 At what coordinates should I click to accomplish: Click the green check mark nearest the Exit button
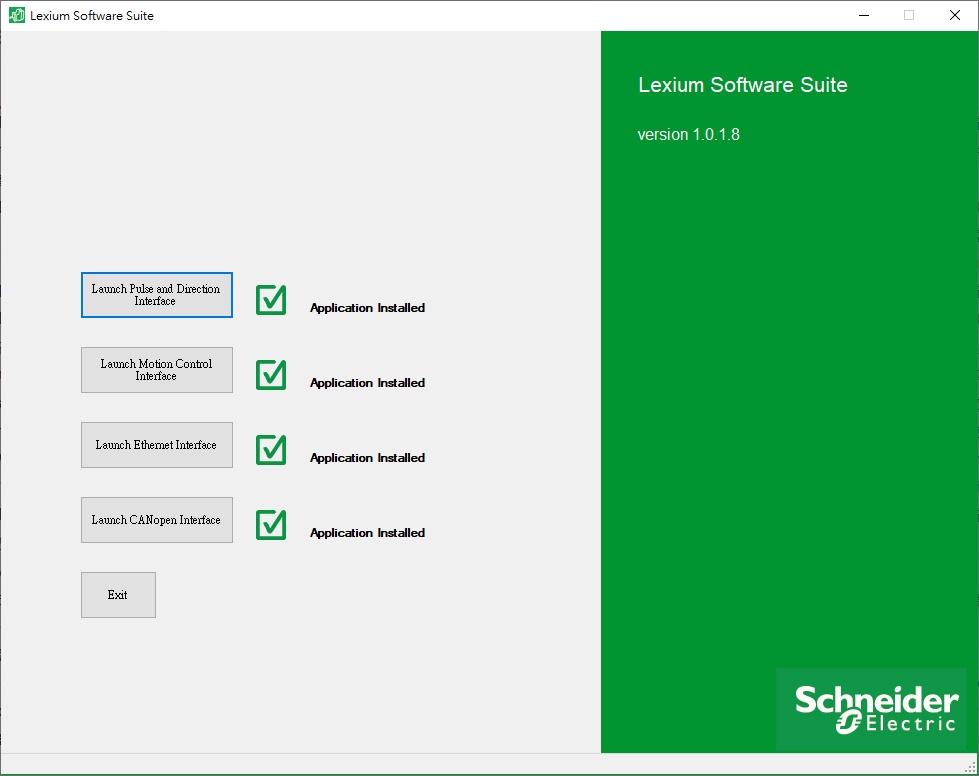pyautogui.click(x=270, y=525)
